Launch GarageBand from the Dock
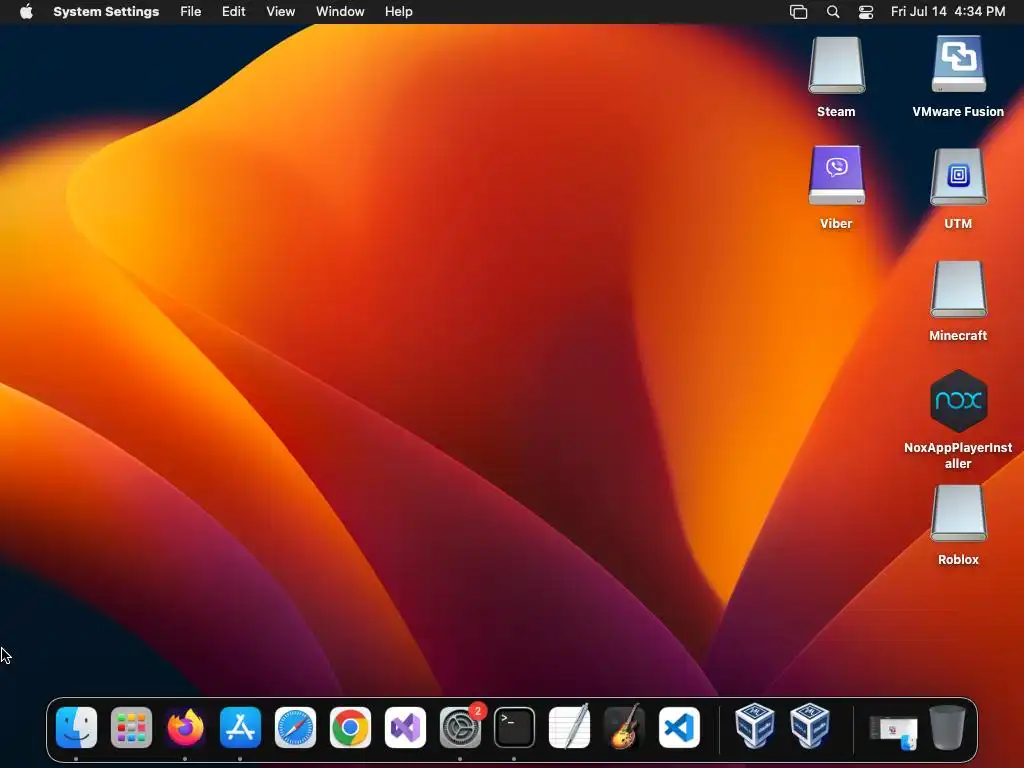Image resolution: width=1024 pixels, height=768 pixels. [624, 728]
